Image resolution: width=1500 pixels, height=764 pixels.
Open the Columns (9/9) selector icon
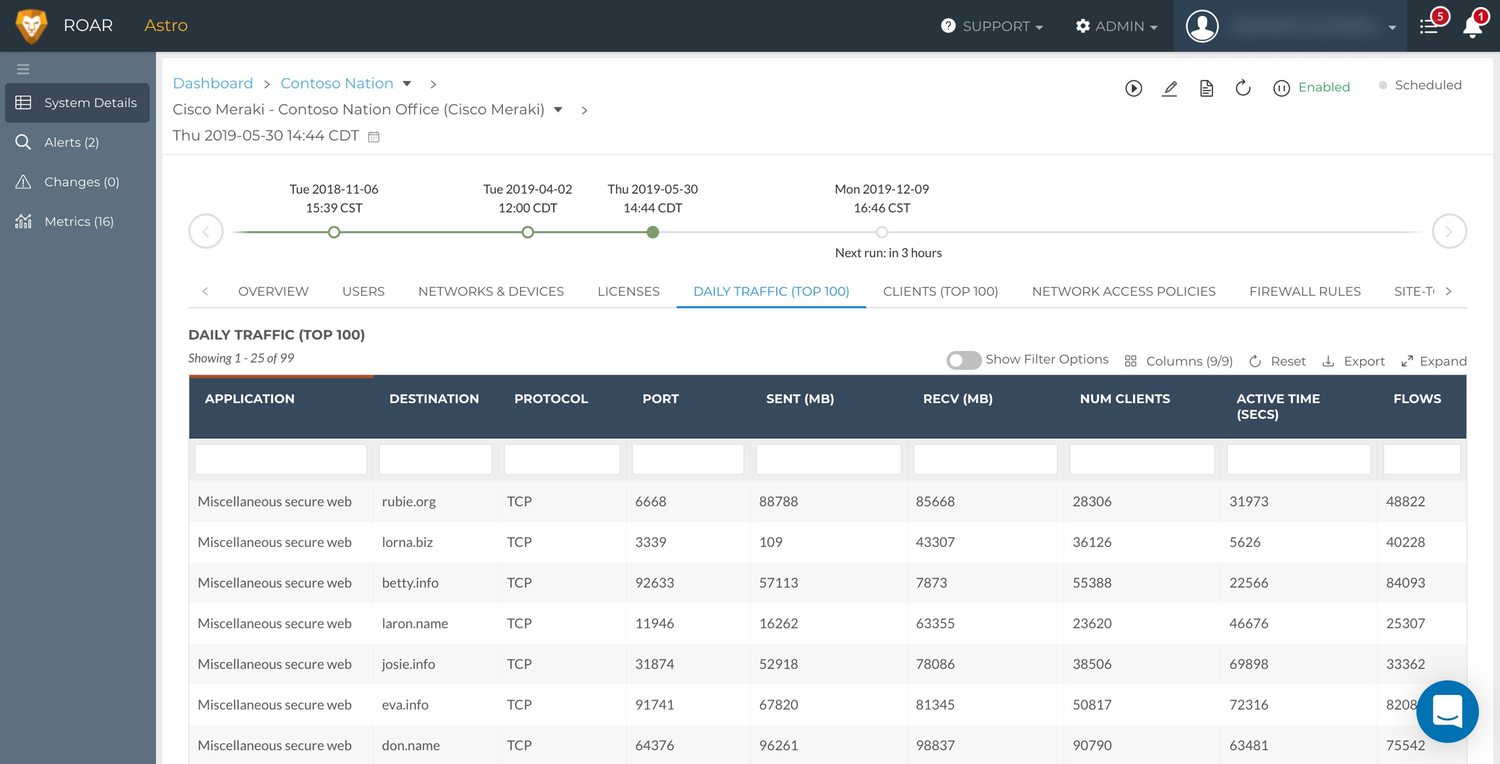(x=1131, y=360)
